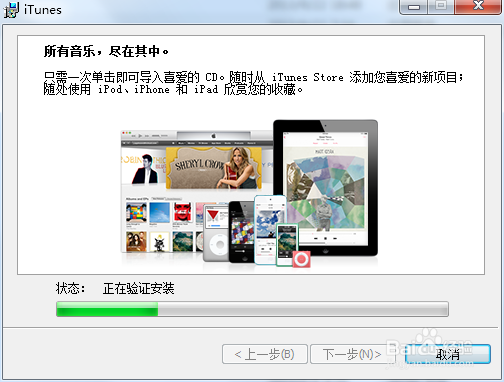Image resolution: width=504 pixels, height=382 pixels.
Task: Minimize the iTunes installer window
Action: (x=414, y=6)
